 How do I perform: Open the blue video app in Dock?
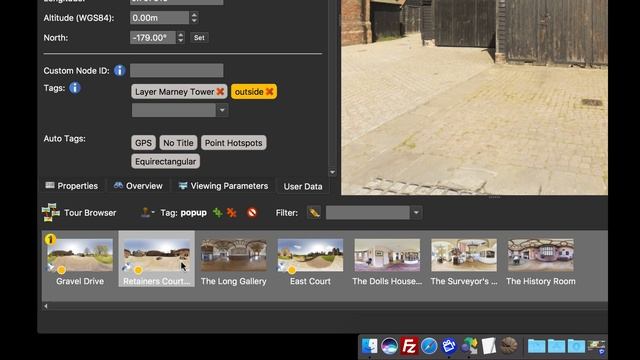[449, 346]
